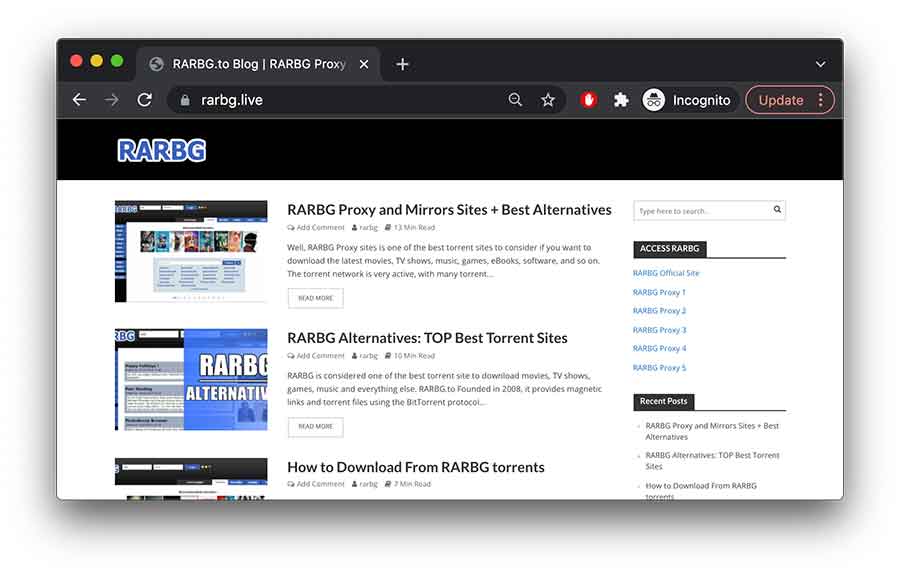Click the RARBG logo in the header
This screenshot has height=575, width=900.
click(161, 150)
